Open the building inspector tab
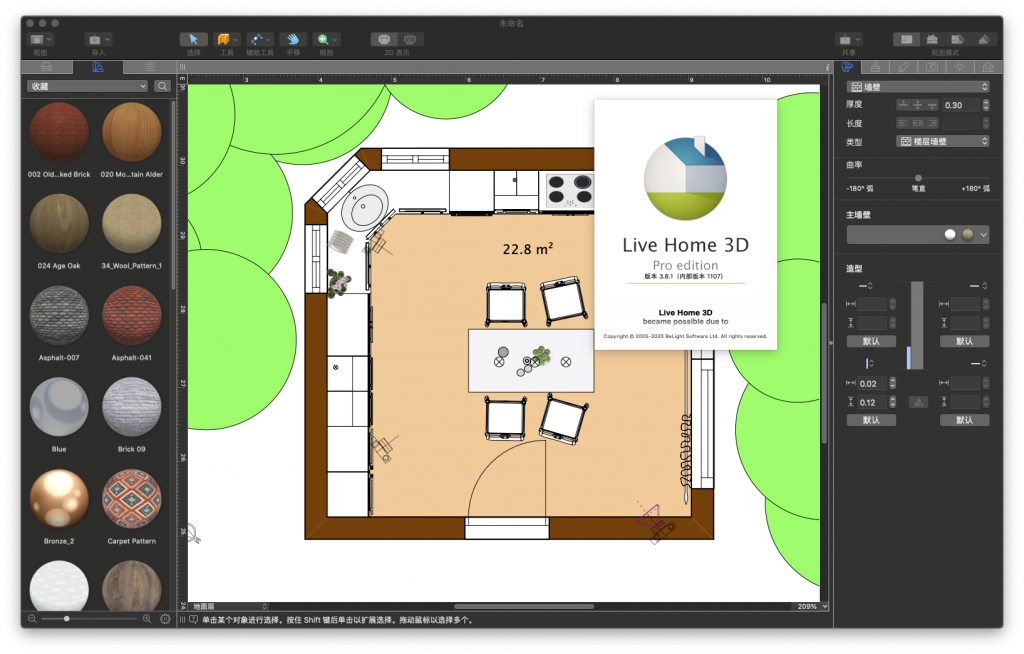Screen dimensions: 1024x654 987,67
